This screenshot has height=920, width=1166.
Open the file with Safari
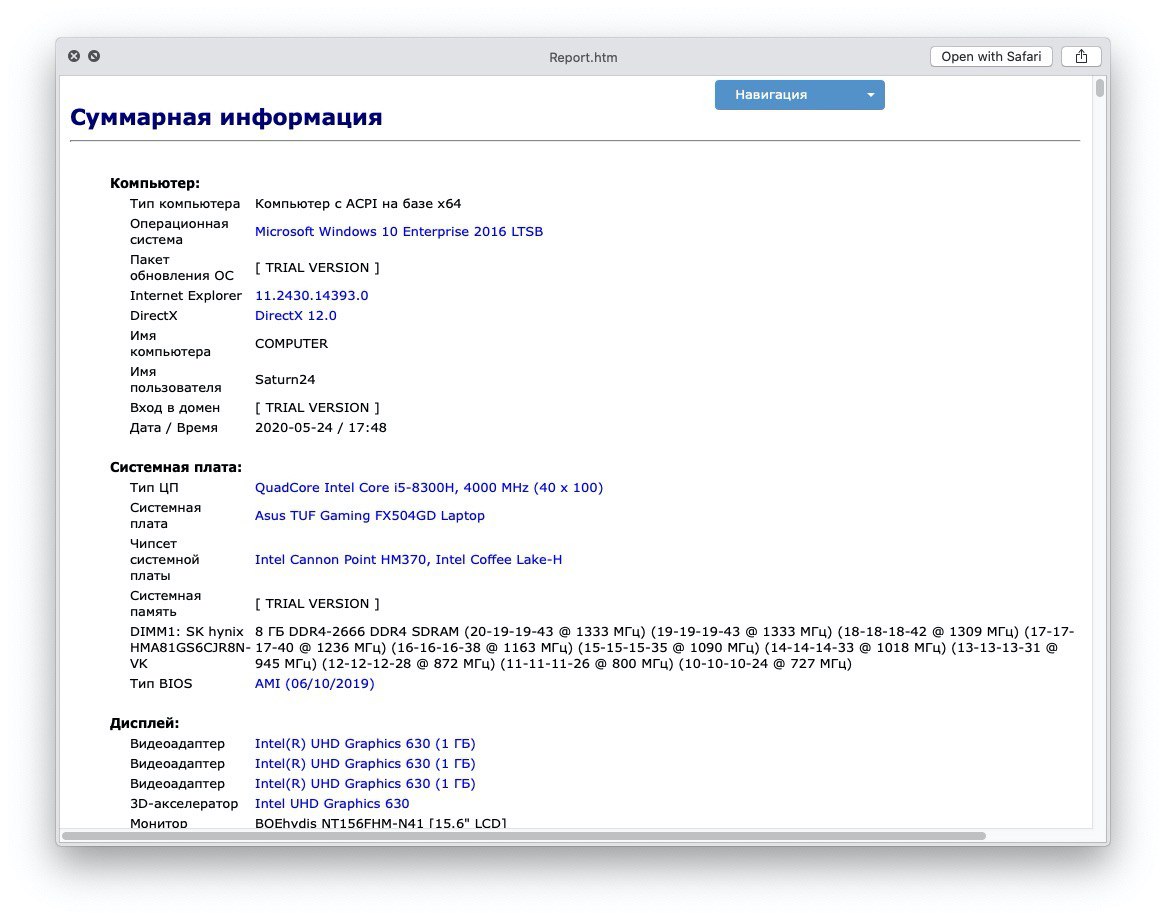click(x=991, y=57)
